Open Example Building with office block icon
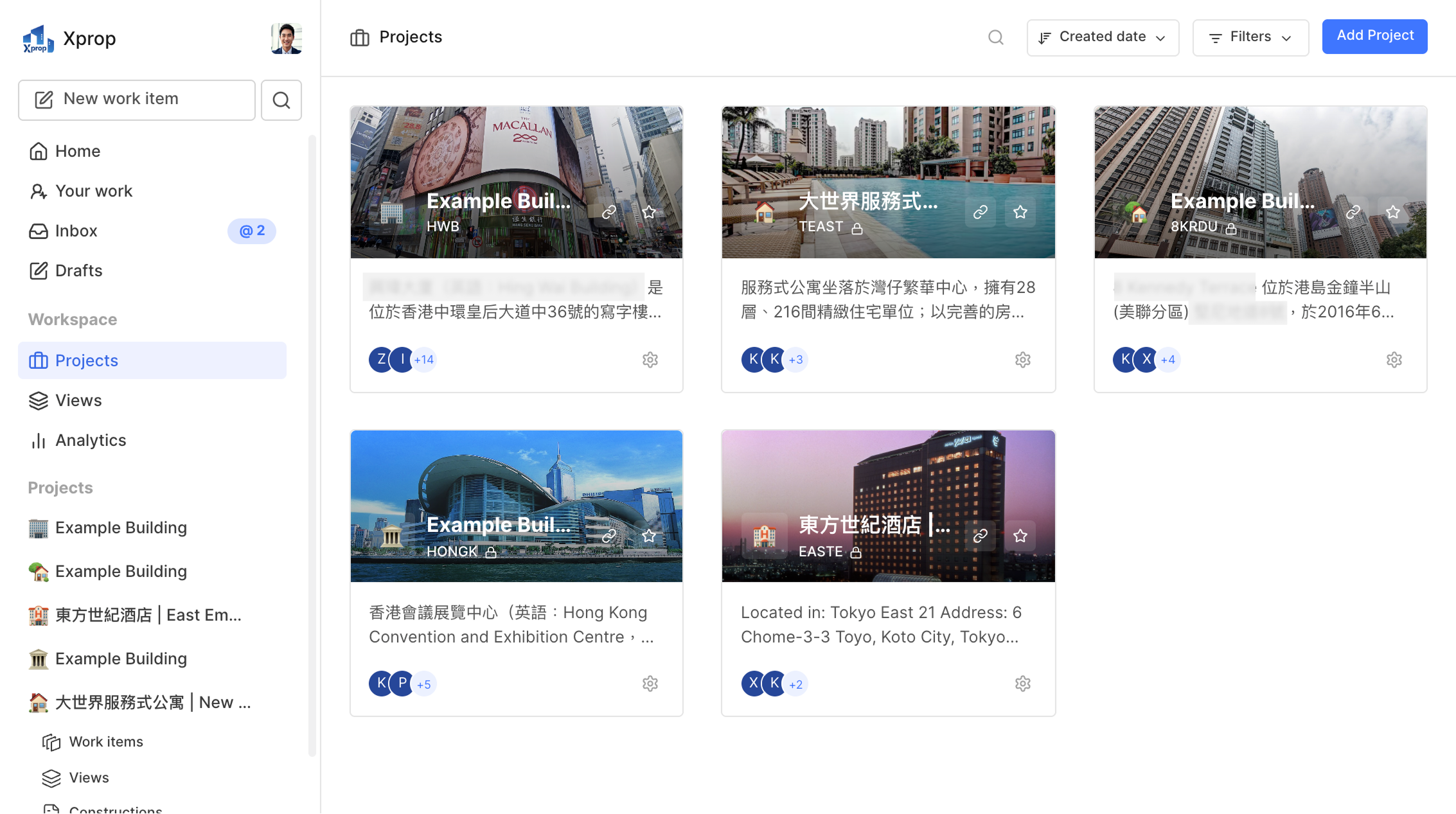The height and width of the screenshot is (814, 1456). coord(152,527)
